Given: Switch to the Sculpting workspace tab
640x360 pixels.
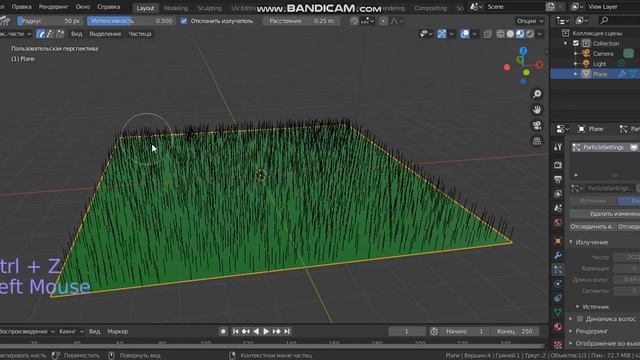Looking at the screenshot, I should coord(209,8).
